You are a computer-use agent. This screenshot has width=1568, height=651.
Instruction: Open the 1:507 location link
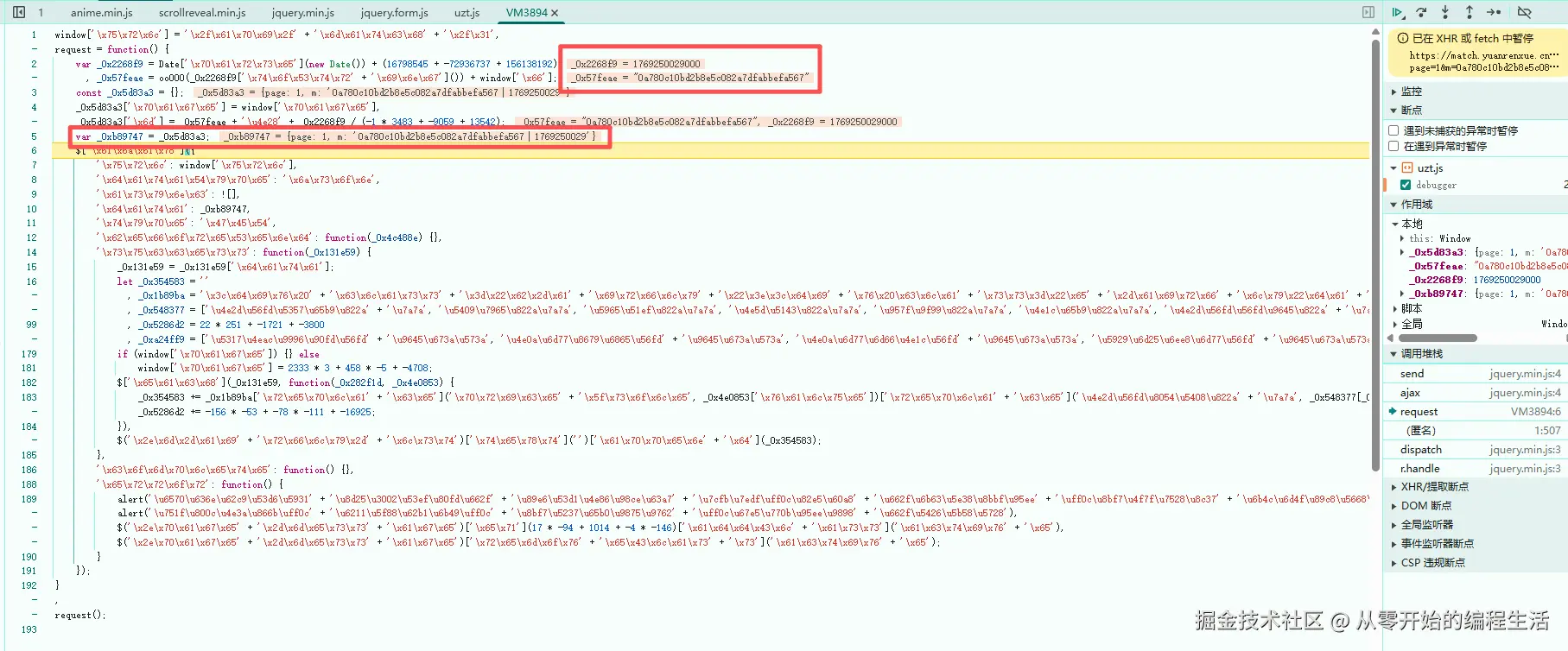[x=1547, y=431]
